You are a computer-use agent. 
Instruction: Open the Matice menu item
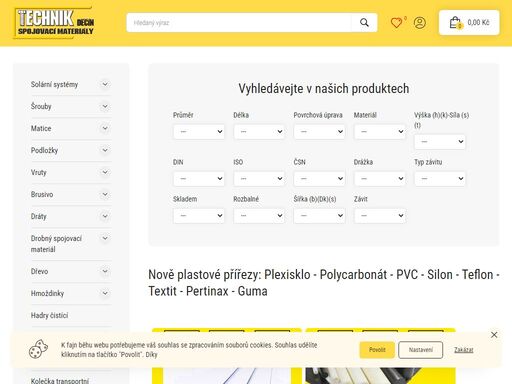pyautogui.click(x=41, y=128)
